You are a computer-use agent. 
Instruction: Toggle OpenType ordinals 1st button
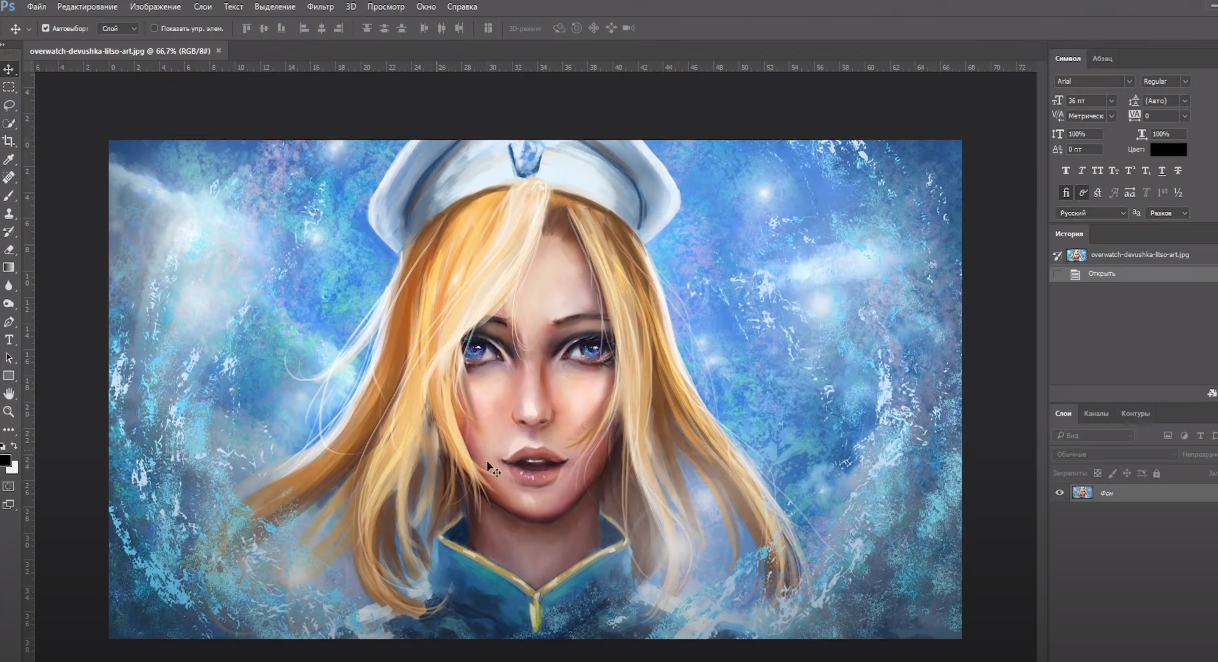pos(1162,192)
